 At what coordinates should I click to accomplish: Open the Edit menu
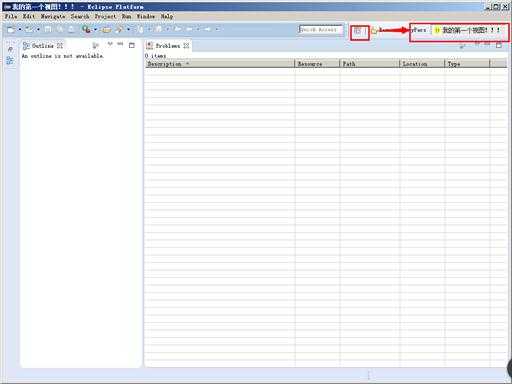(x=29, y=16)
